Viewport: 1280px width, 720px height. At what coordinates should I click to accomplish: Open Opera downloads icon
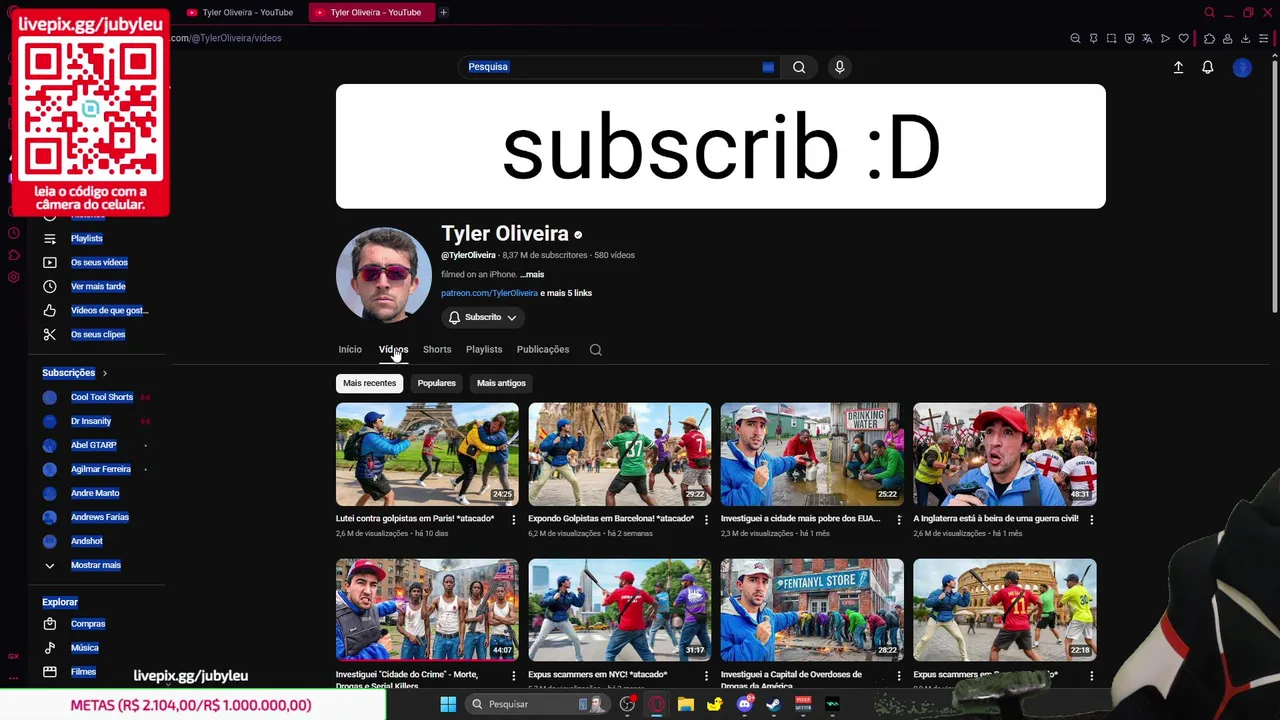pos(1245,38)
